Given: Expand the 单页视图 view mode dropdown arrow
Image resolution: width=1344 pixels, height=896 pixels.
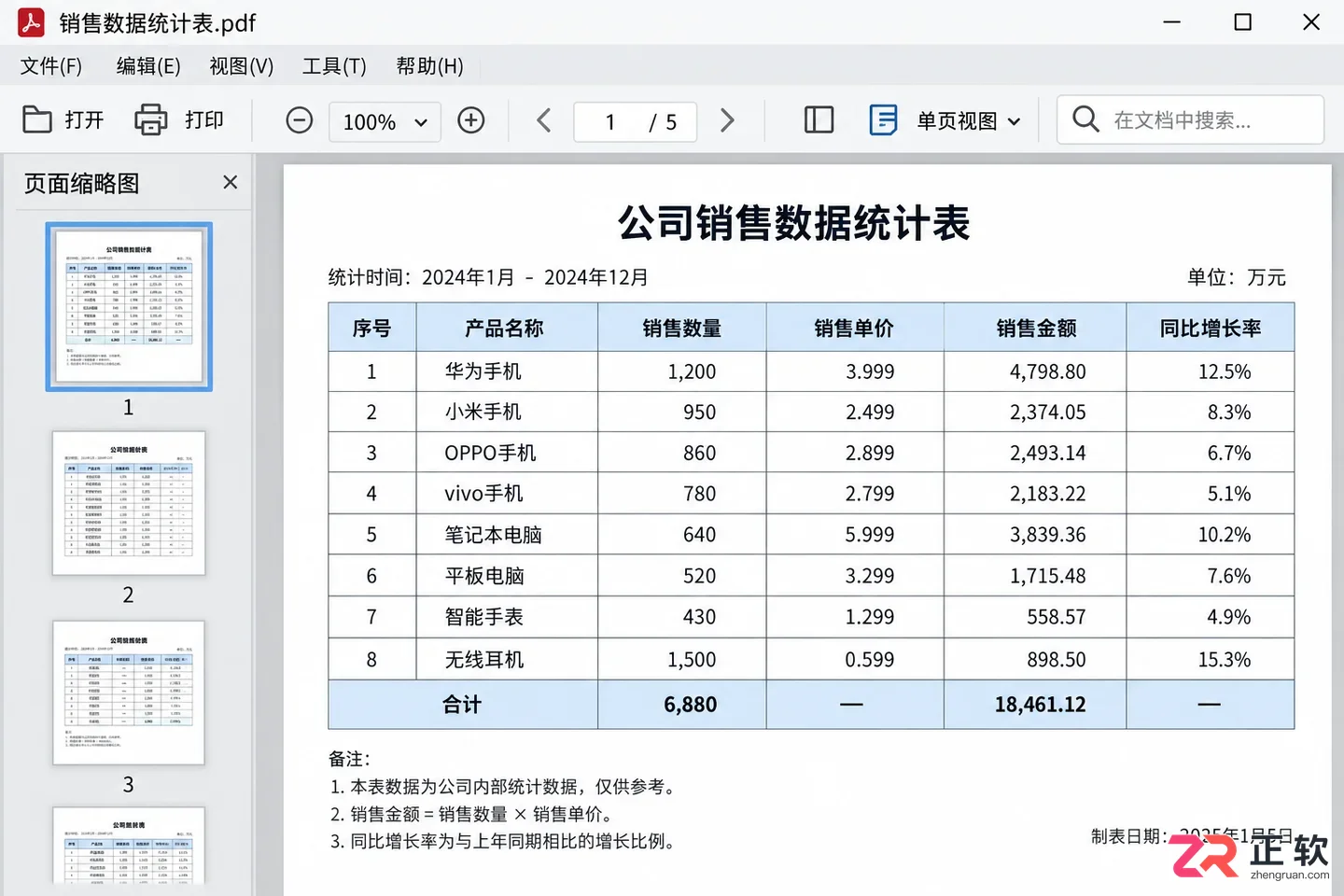Looking at the screenshot, I should click(1015, 121).
